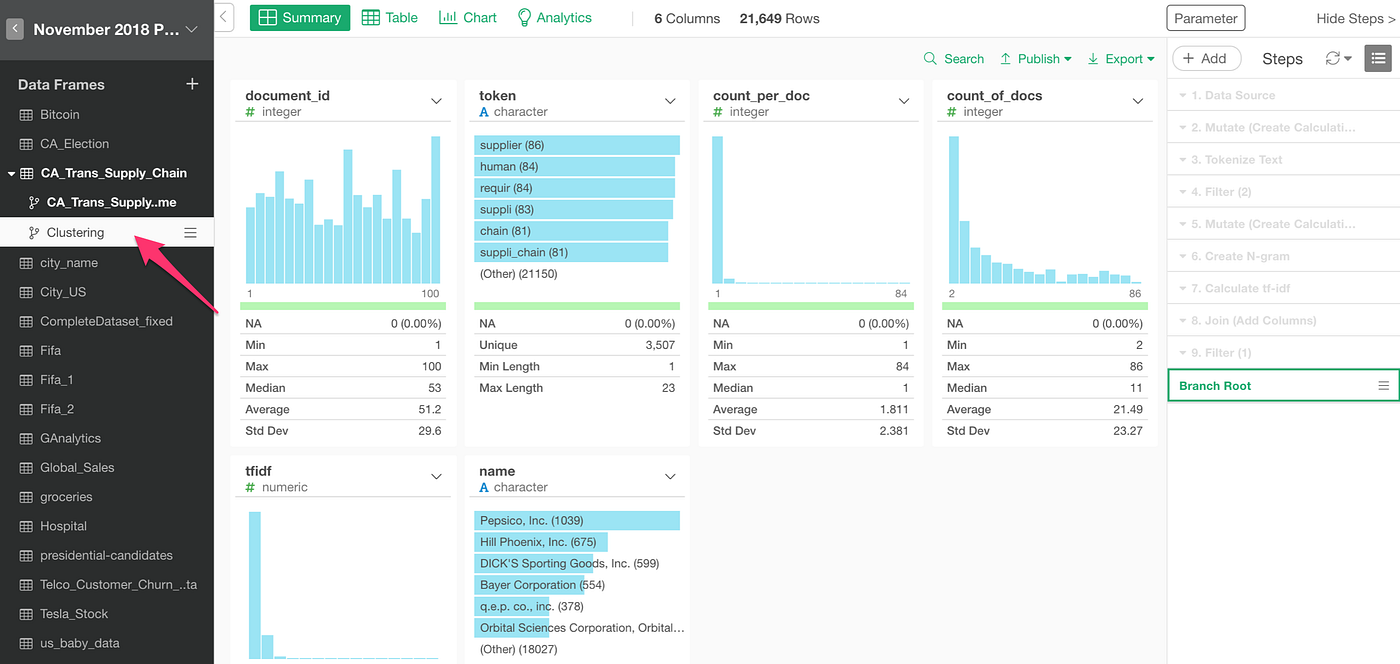This screenshot has height=664, width=1400.
Task: Switch to the Analytics tab
Action: click(554, 17)
